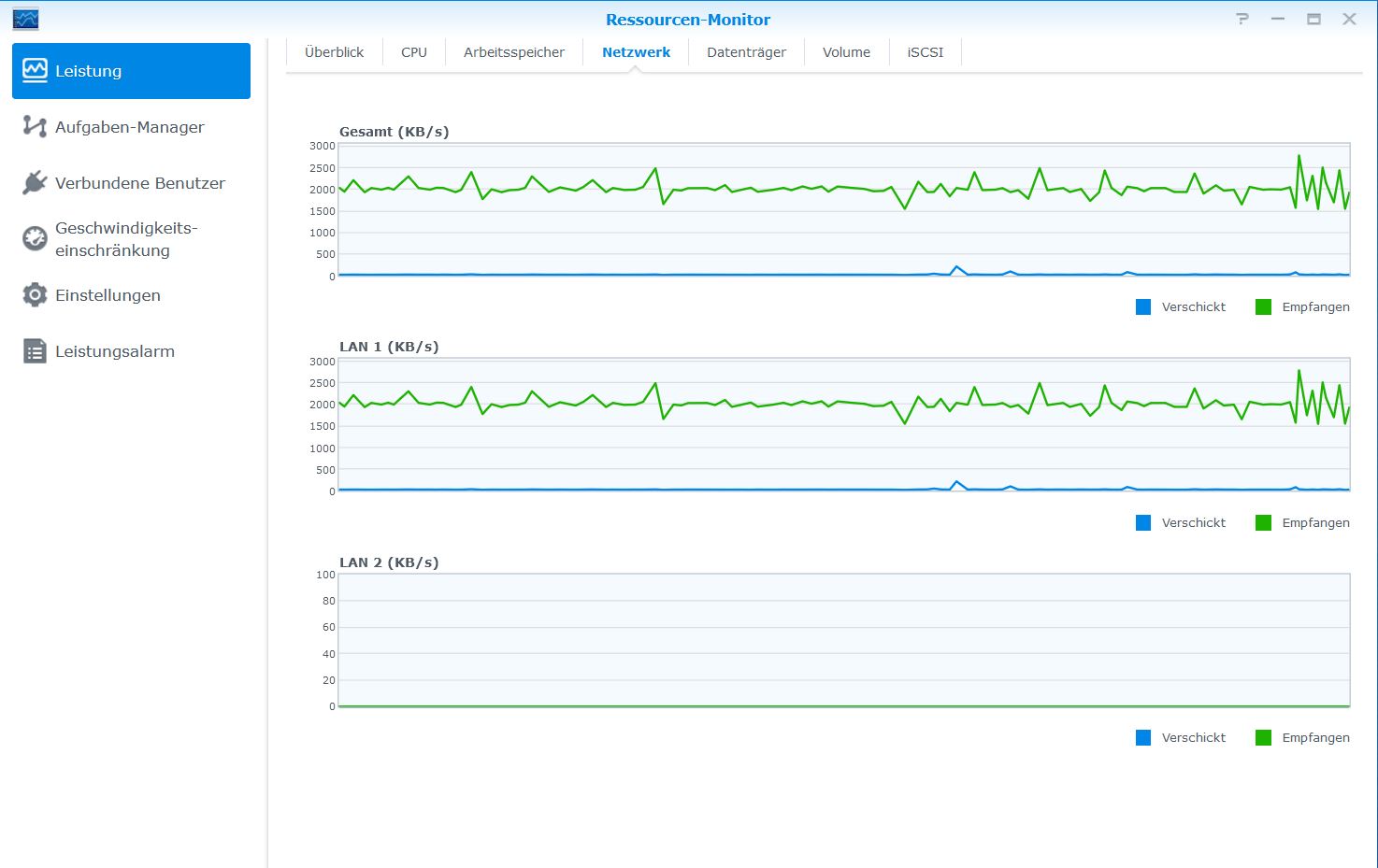The height and width of the screenshot is (868, 1378).
Task: Click the Empfangen label under LAN 2 chart
Action: [x=1315, y=737]
